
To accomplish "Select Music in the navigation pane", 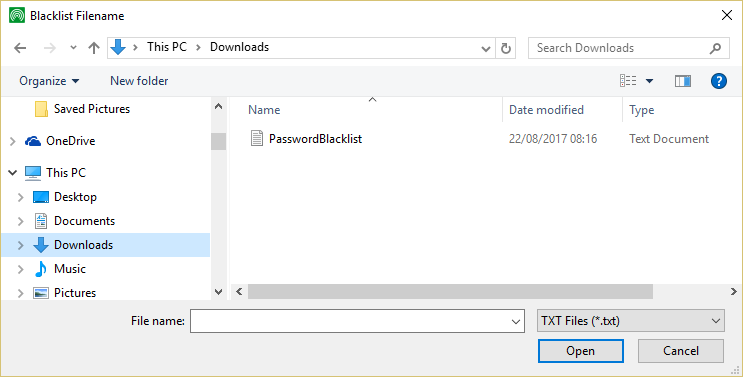I will pos(70,269).
